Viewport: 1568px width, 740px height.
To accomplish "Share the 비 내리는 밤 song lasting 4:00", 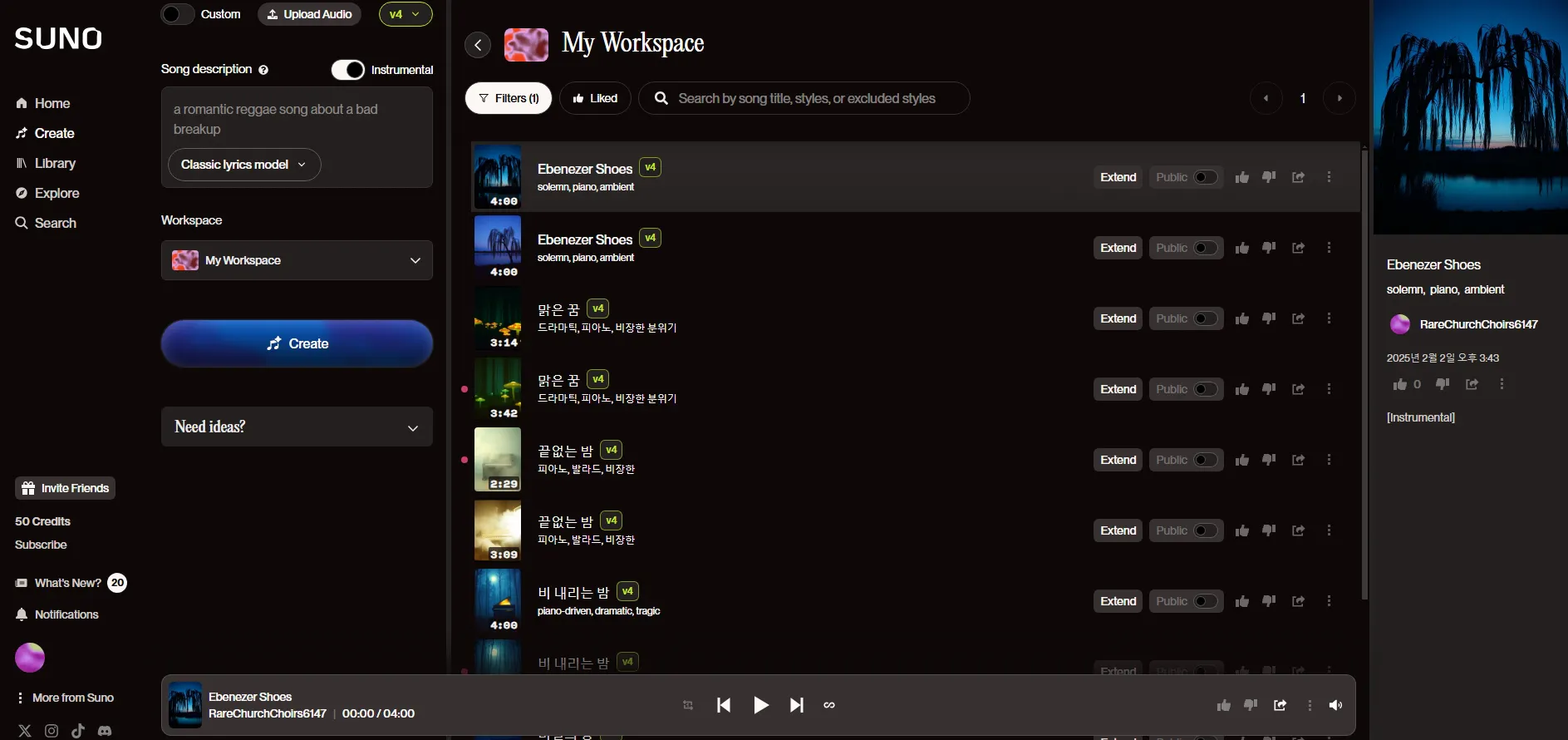I will [x=1298, y=601].
